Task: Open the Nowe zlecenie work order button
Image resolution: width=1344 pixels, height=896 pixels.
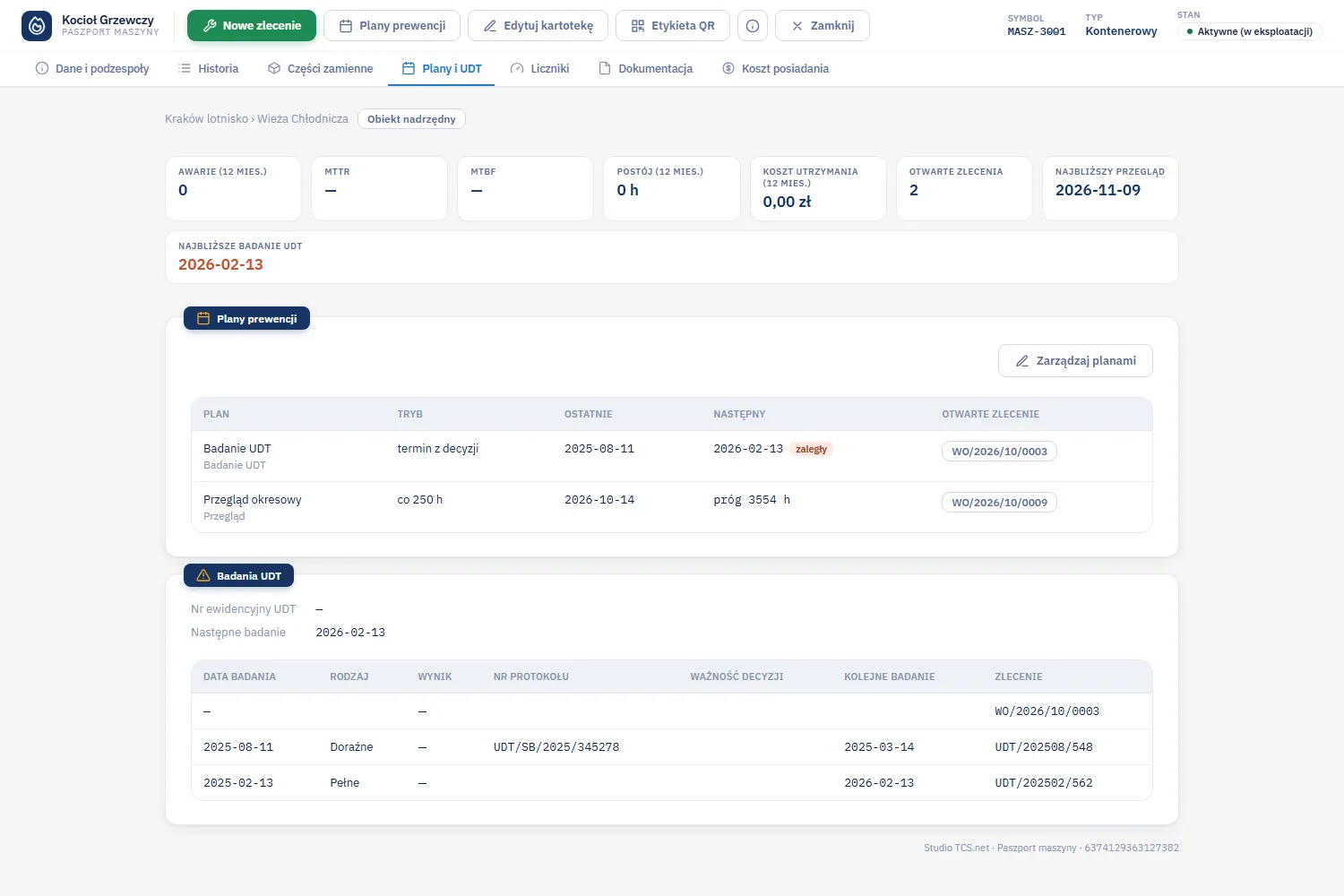Action: pos(252,26)
